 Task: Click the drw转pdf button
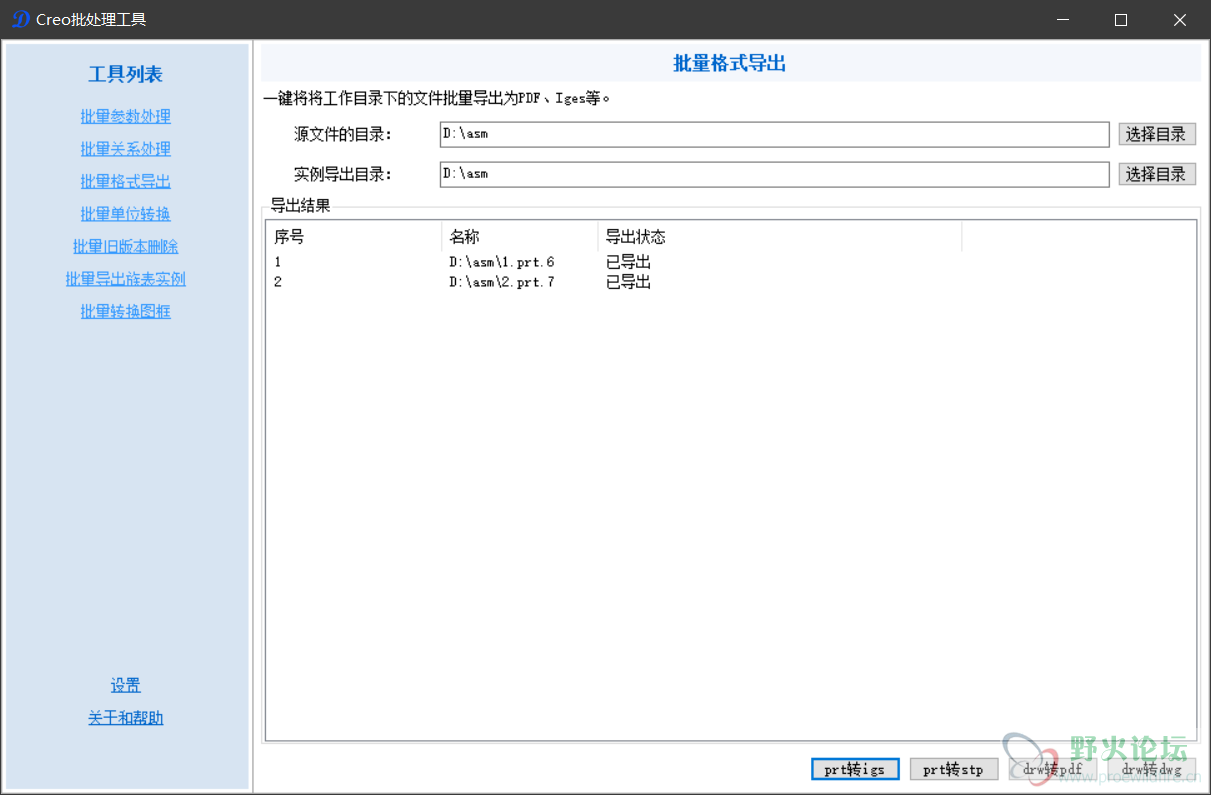click(1053, 769)
